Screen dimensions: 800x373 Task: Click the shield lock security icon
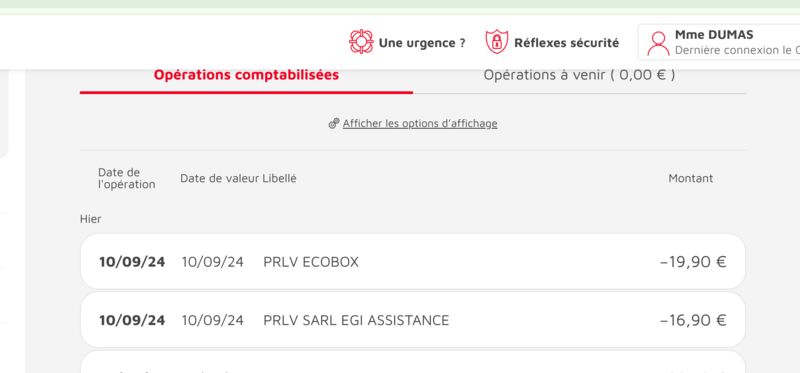click(496, 42)
